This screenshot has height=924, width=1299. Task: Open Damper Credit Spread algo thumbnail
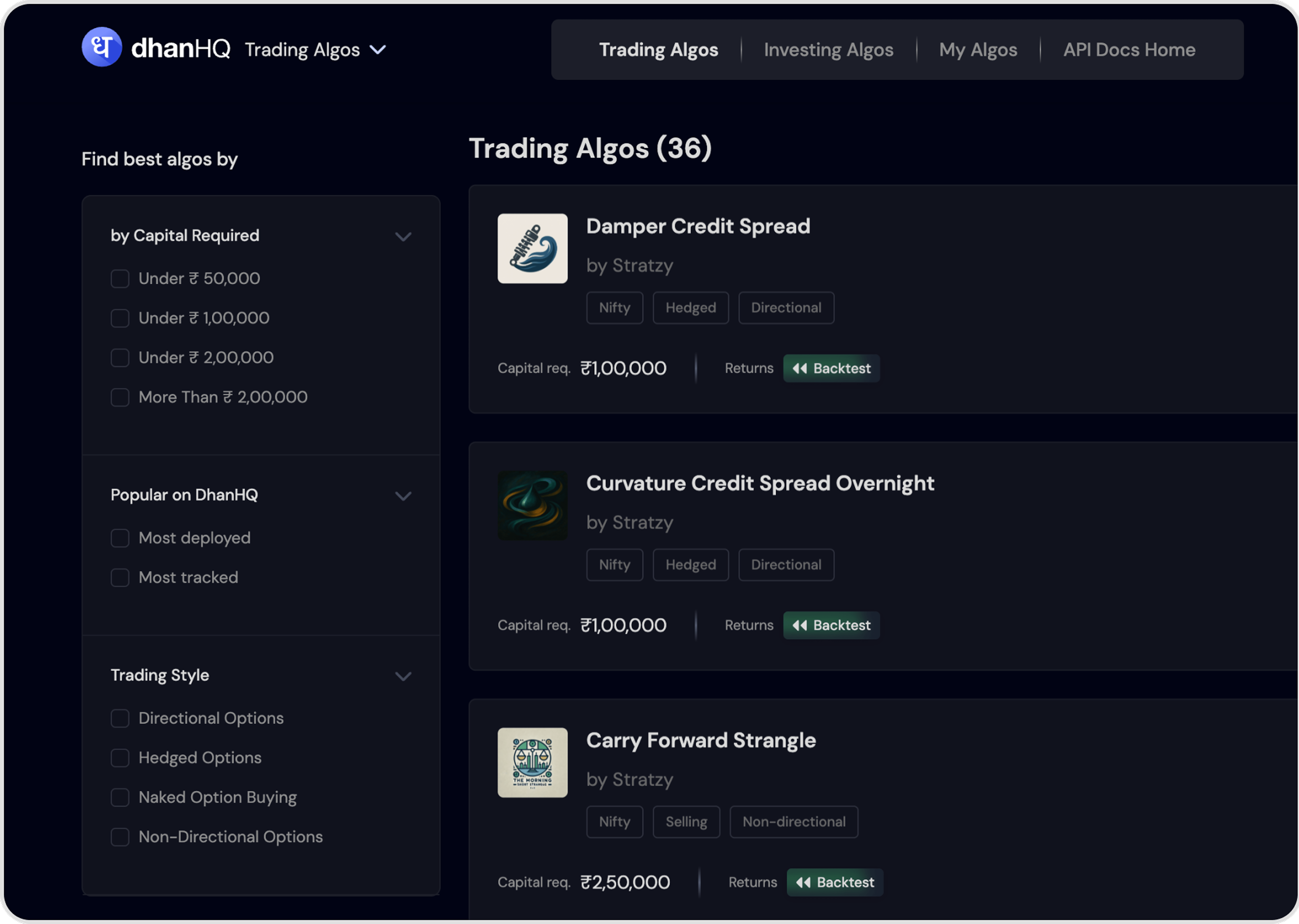(532, 249)
